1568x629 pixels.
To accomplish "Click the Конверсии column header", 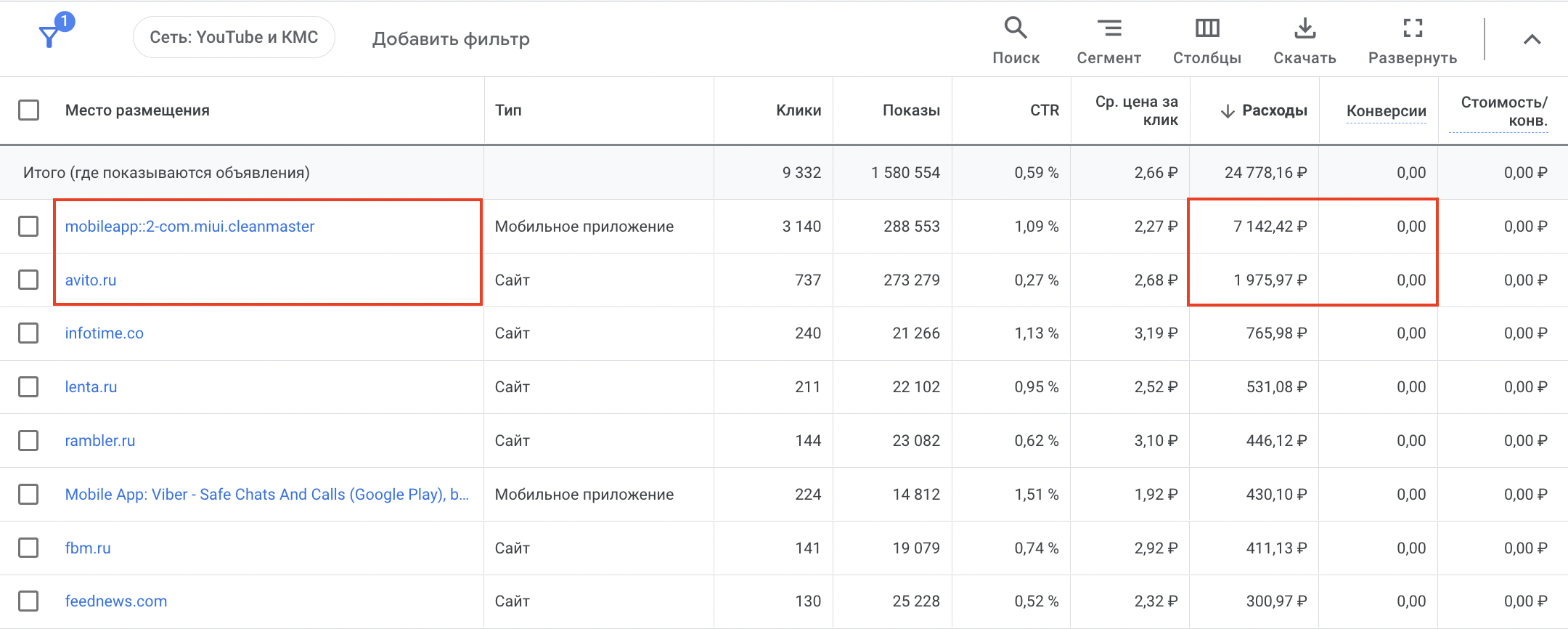I will pyautogui.click(x=1387, y=111).
